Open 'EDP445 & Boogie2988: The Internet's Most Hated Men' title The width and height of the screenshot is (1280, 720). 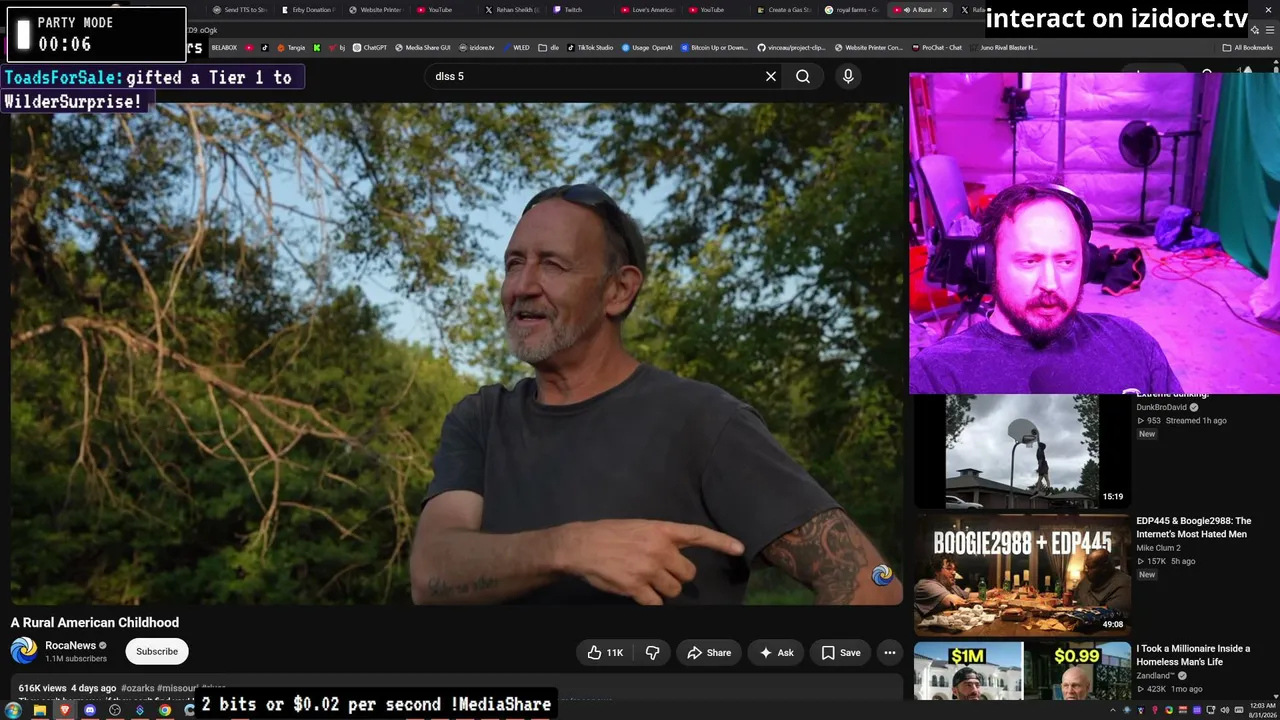pyautogui.click(x=1193, y=527)
